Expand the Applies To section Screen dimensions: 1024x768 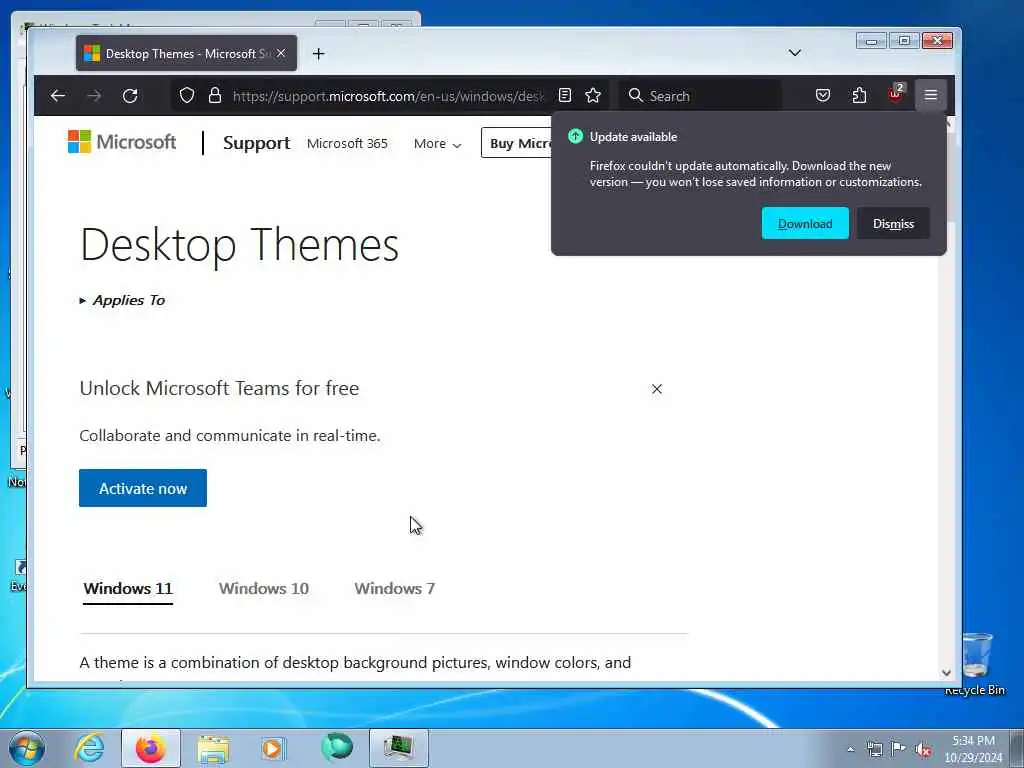click(122, 300)
